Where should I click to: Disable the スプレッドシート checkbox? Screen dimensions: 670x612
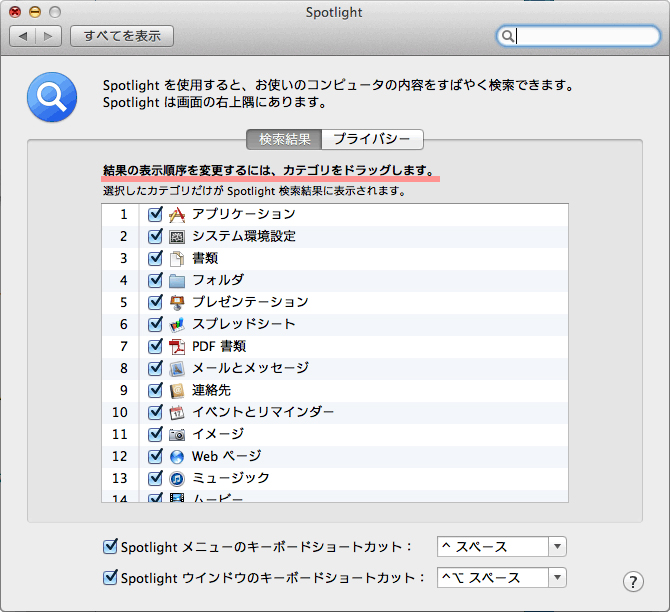[155, 324]
